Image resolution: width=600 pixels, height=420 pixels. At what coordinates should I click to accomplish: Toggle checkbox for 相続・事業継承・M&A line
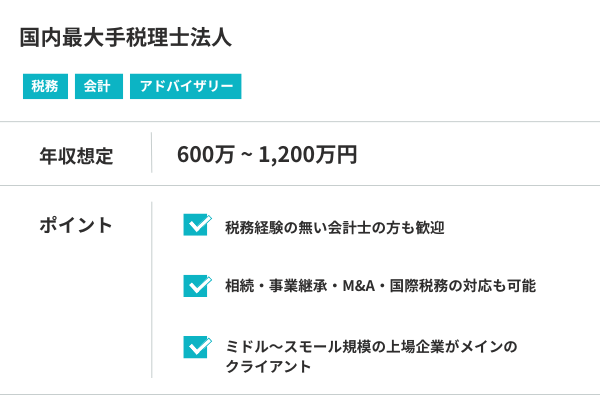(x=196, y=285)
